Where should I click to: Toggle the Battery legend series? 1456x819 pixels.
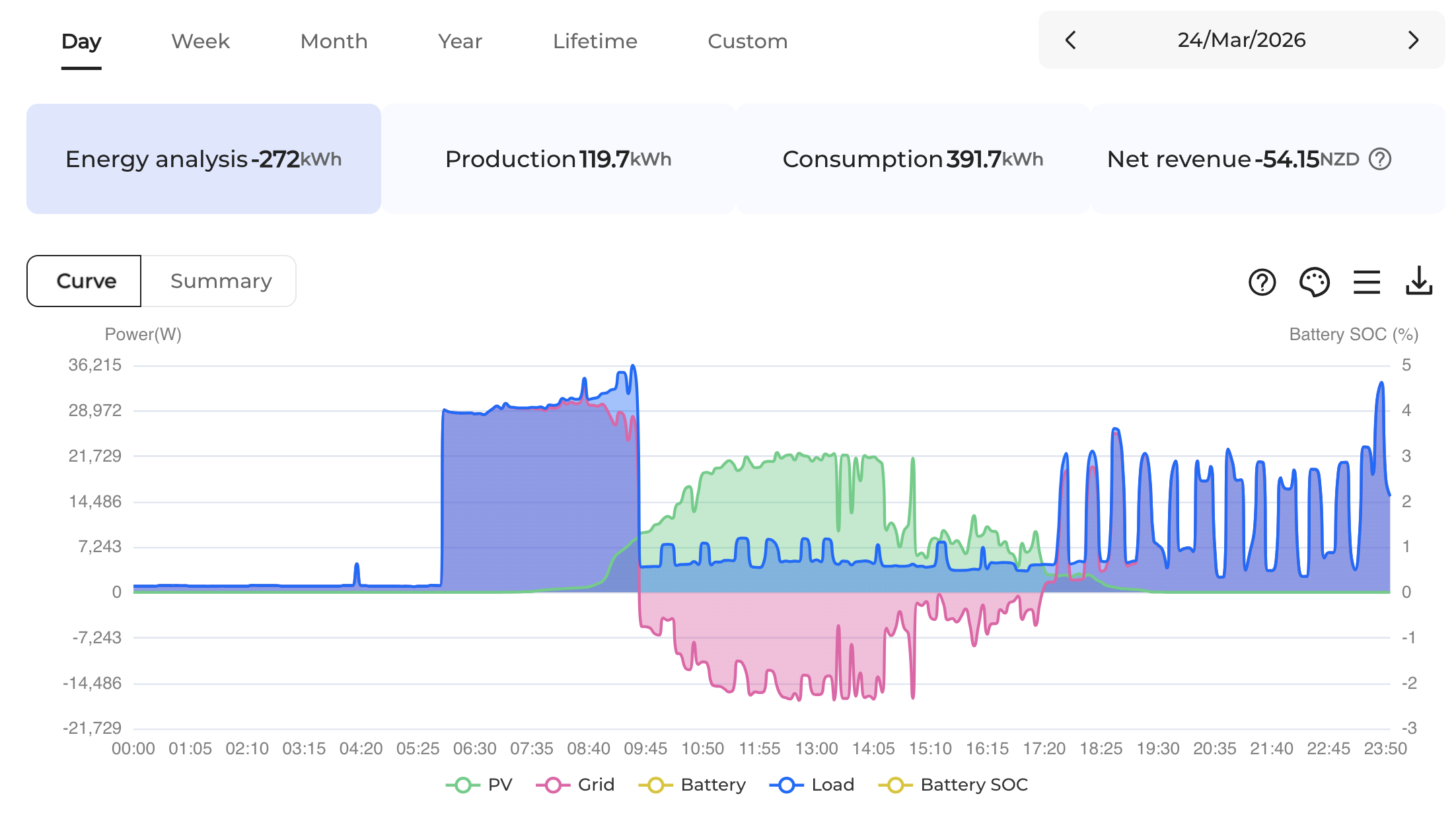pyautogui.click(x=692, y=785)
